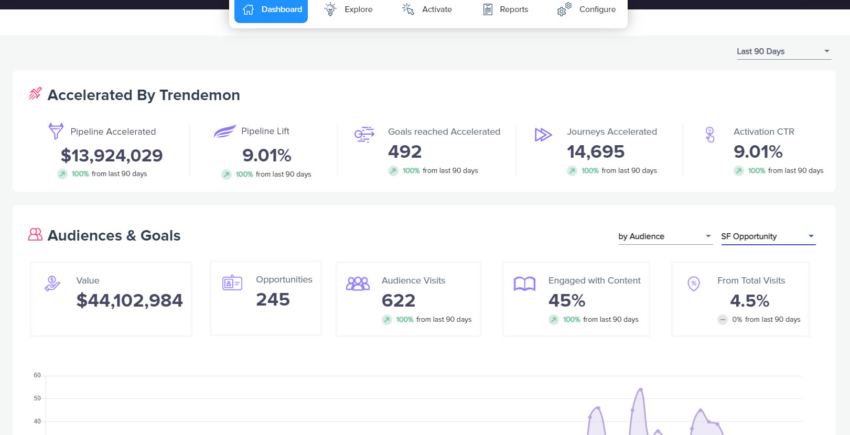Click the Engaged with Content book icon

[x=524, y=284]
